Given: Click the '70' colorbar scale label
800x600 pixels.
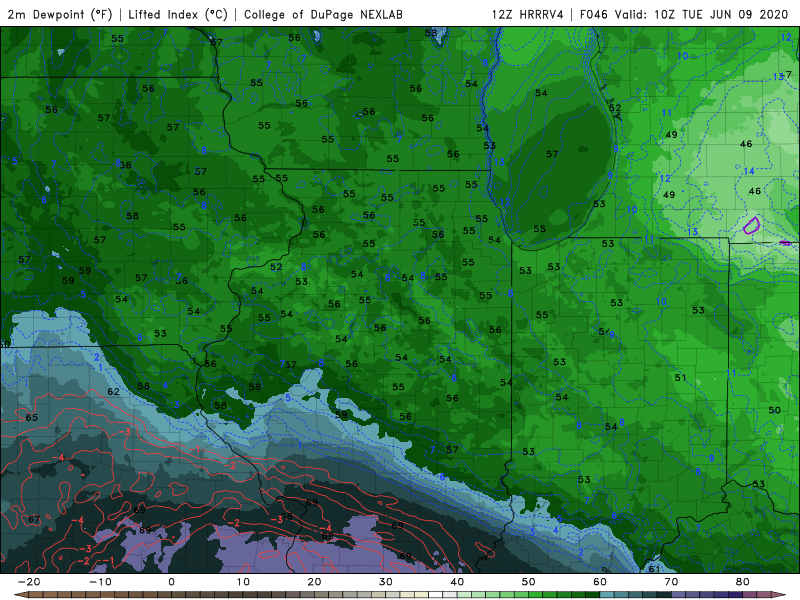Looking at the screenshot, I should click(x=671, y=582).
